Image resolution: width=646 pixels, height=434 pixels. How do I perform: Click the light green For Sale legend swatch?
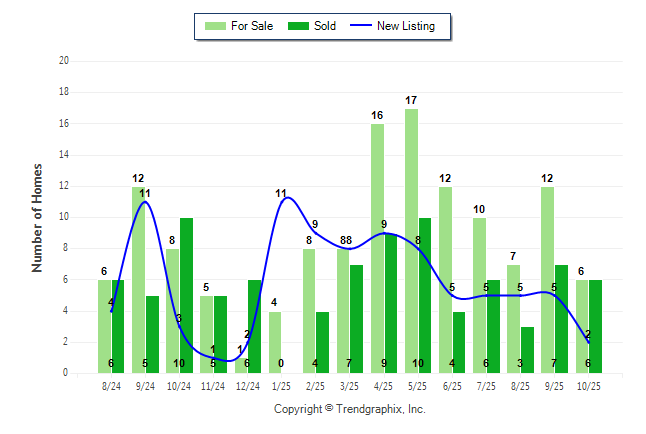[214, 26]
